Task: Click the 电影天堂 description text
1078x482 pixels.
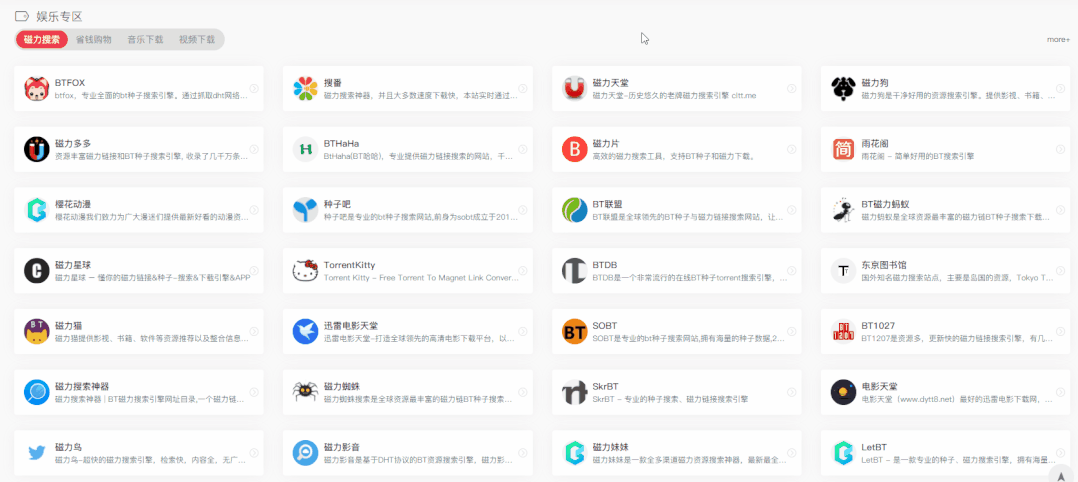Action: (x=958, y=399)
